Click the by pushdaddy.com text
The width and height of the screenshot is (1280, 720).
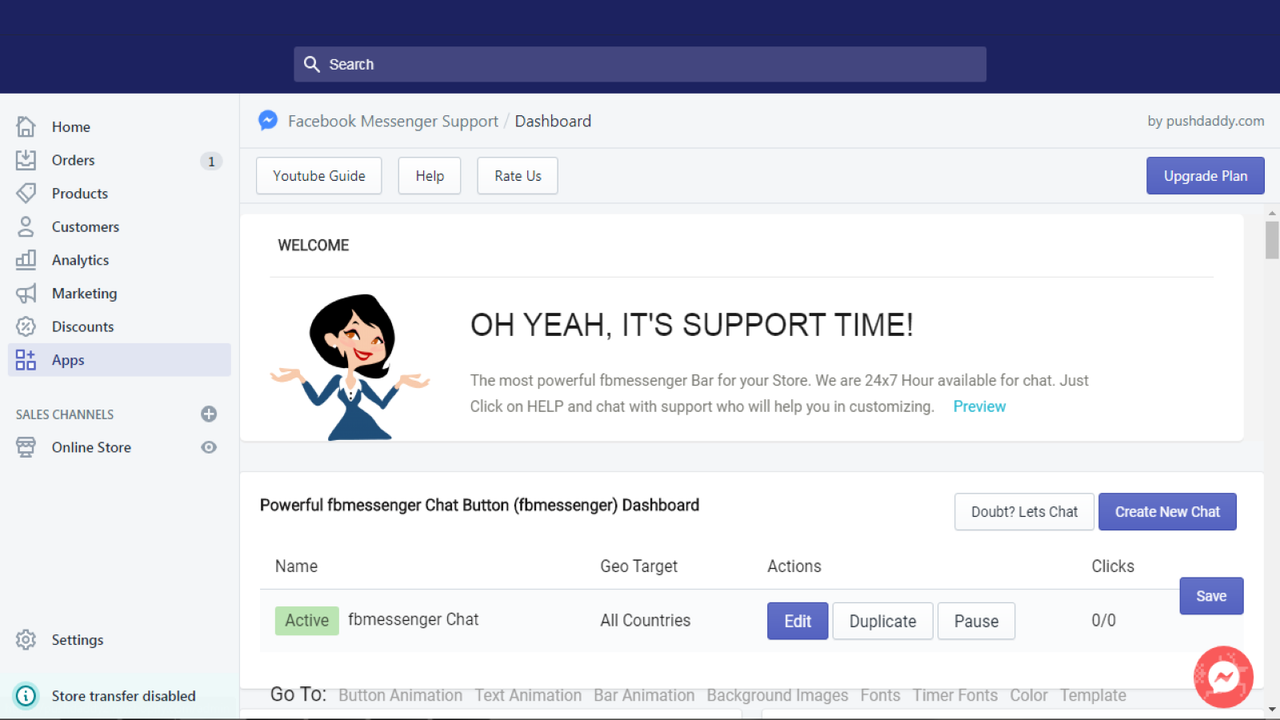[1206, 121]
